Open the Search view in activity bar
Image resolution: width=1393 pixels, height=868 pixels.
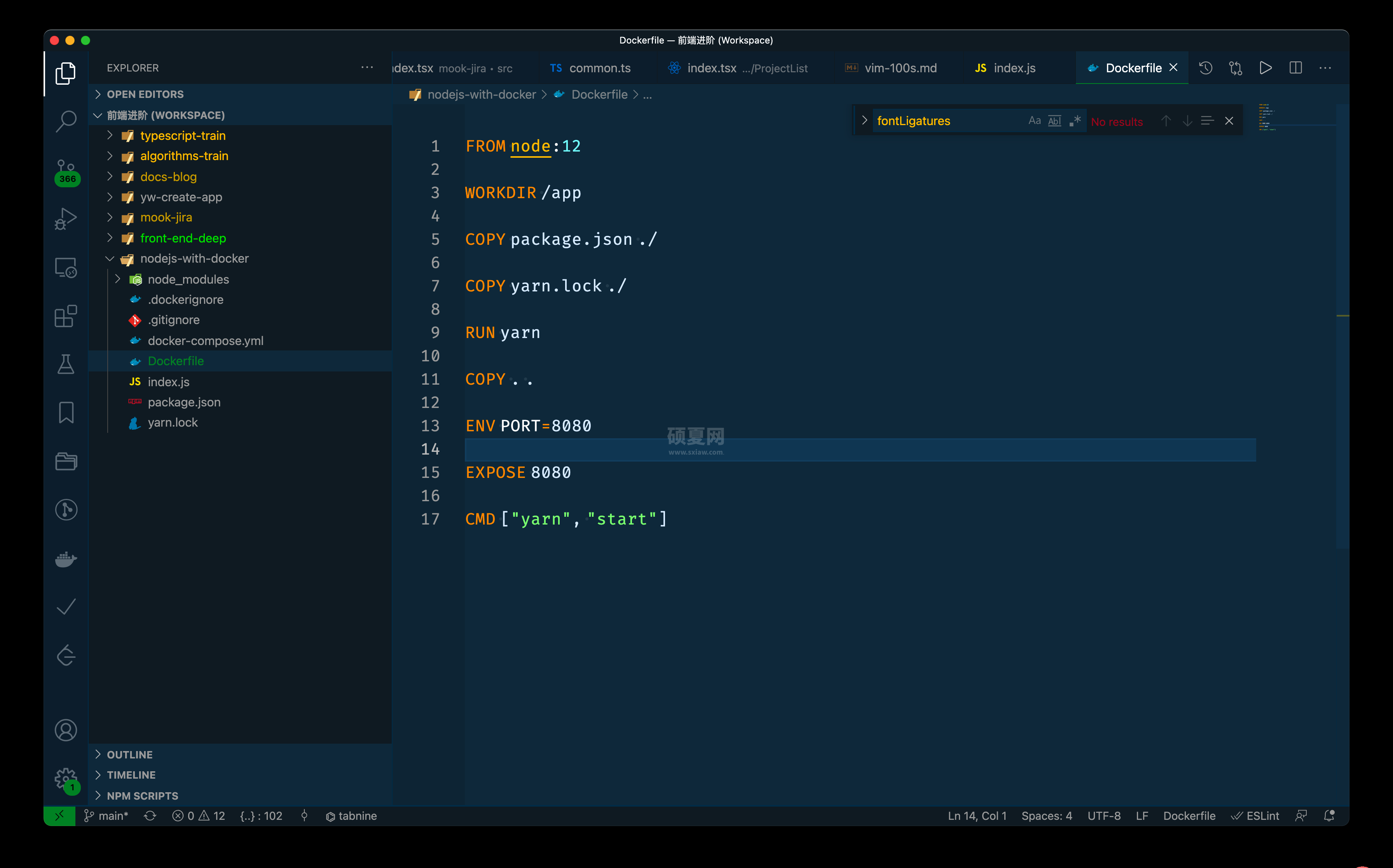click(x=65, y=122)
